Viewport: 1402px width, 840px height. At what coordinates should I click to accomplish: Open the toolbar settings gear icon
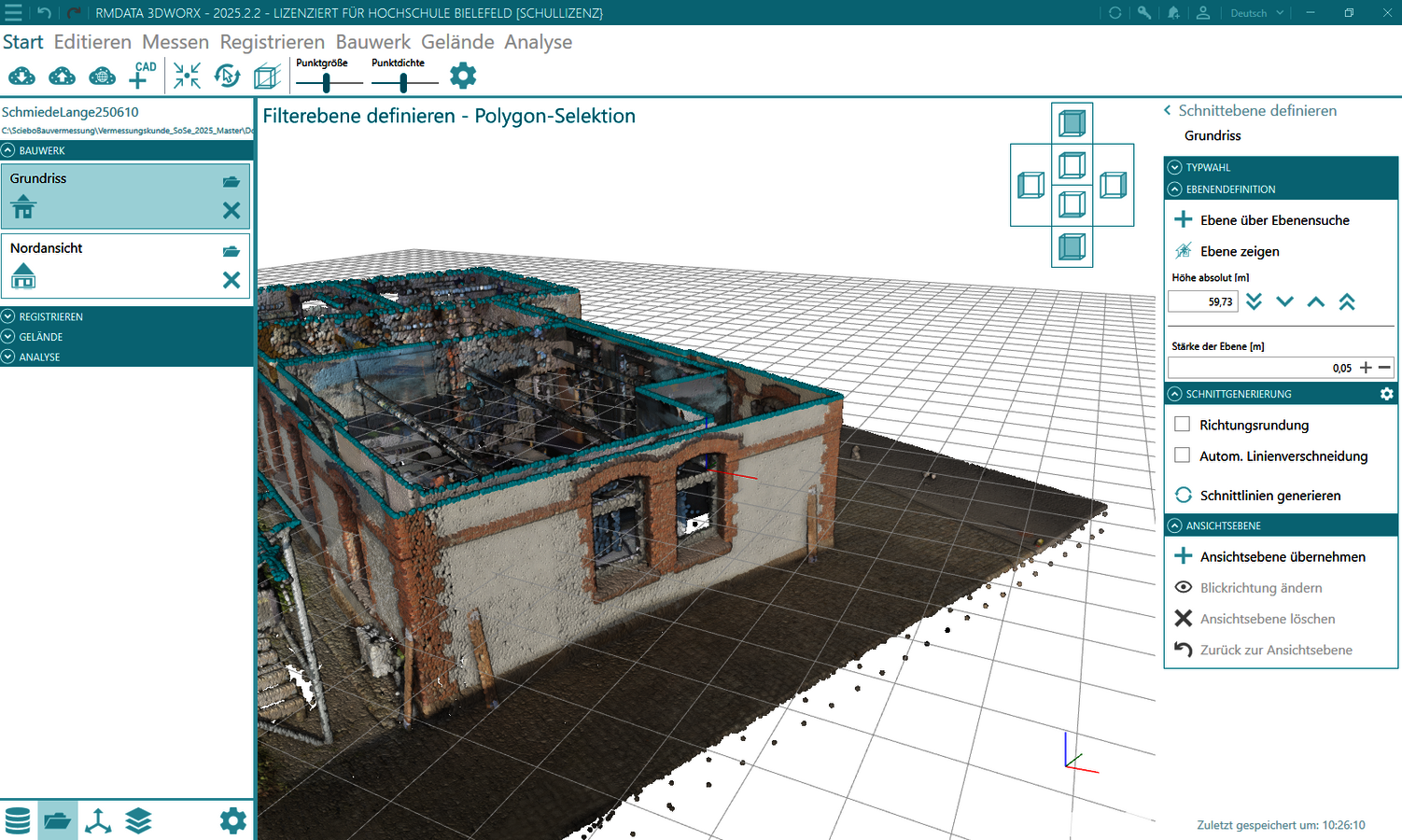pyautogui.click(x=463, y=76)
